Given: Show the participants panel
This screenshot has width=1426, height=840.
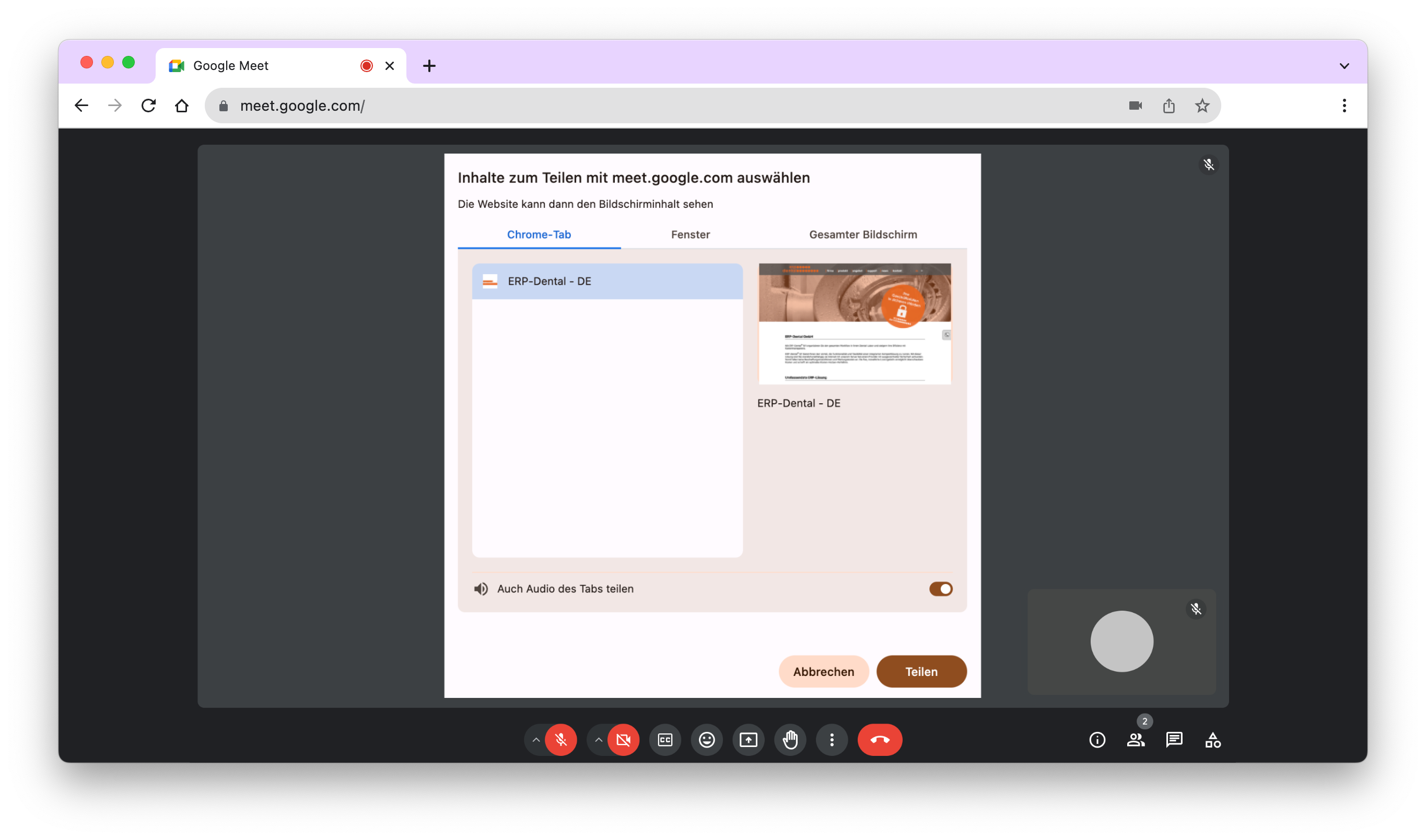Looking at the screenshot, I should pos(1135,739).
